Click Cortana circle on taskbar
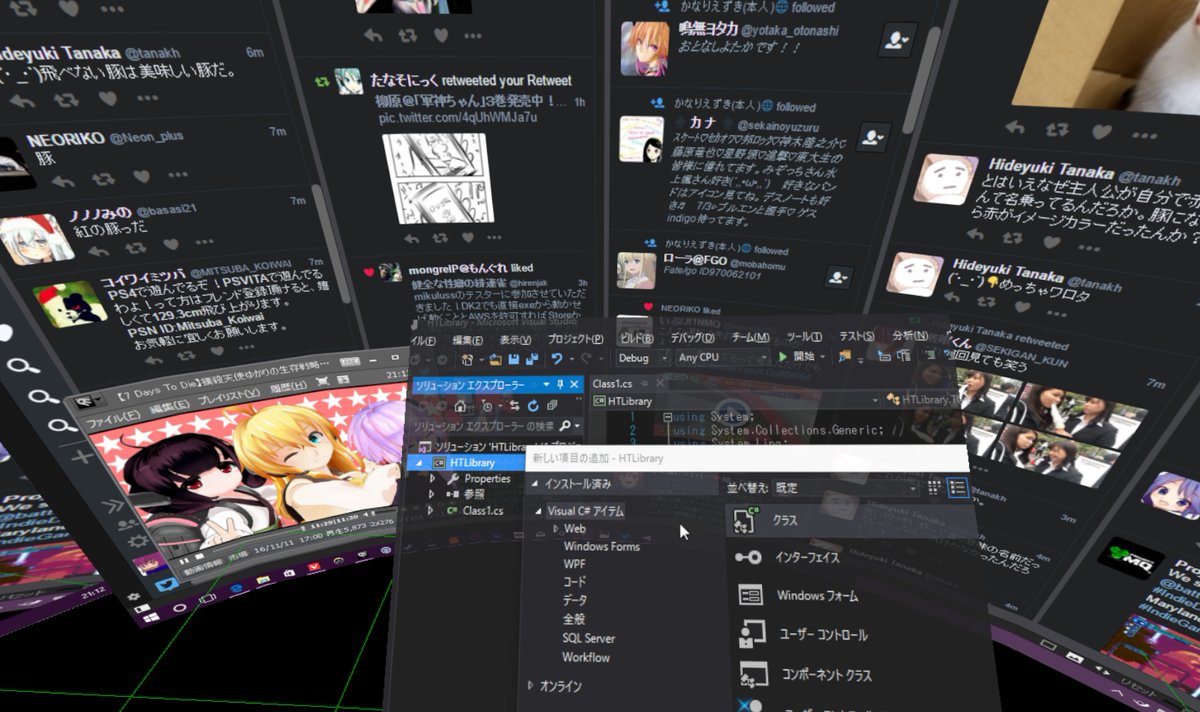 180,606
